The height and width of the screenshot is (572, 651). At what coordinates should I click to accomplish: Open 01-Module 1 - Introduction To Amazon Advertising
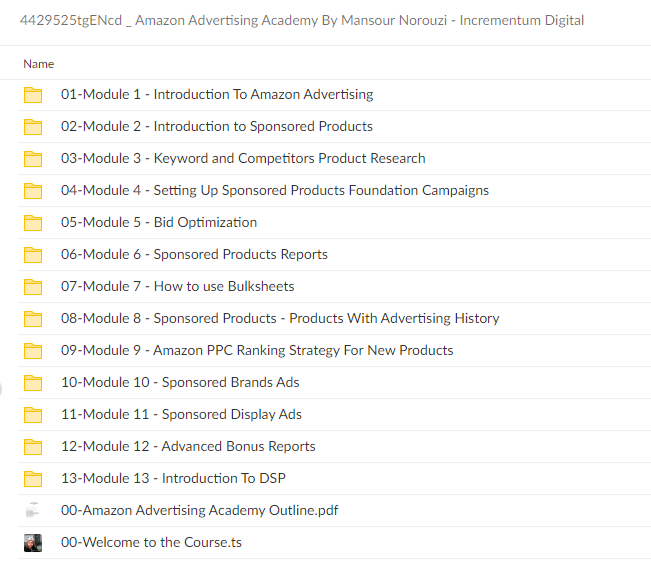[x=217, y=94]
